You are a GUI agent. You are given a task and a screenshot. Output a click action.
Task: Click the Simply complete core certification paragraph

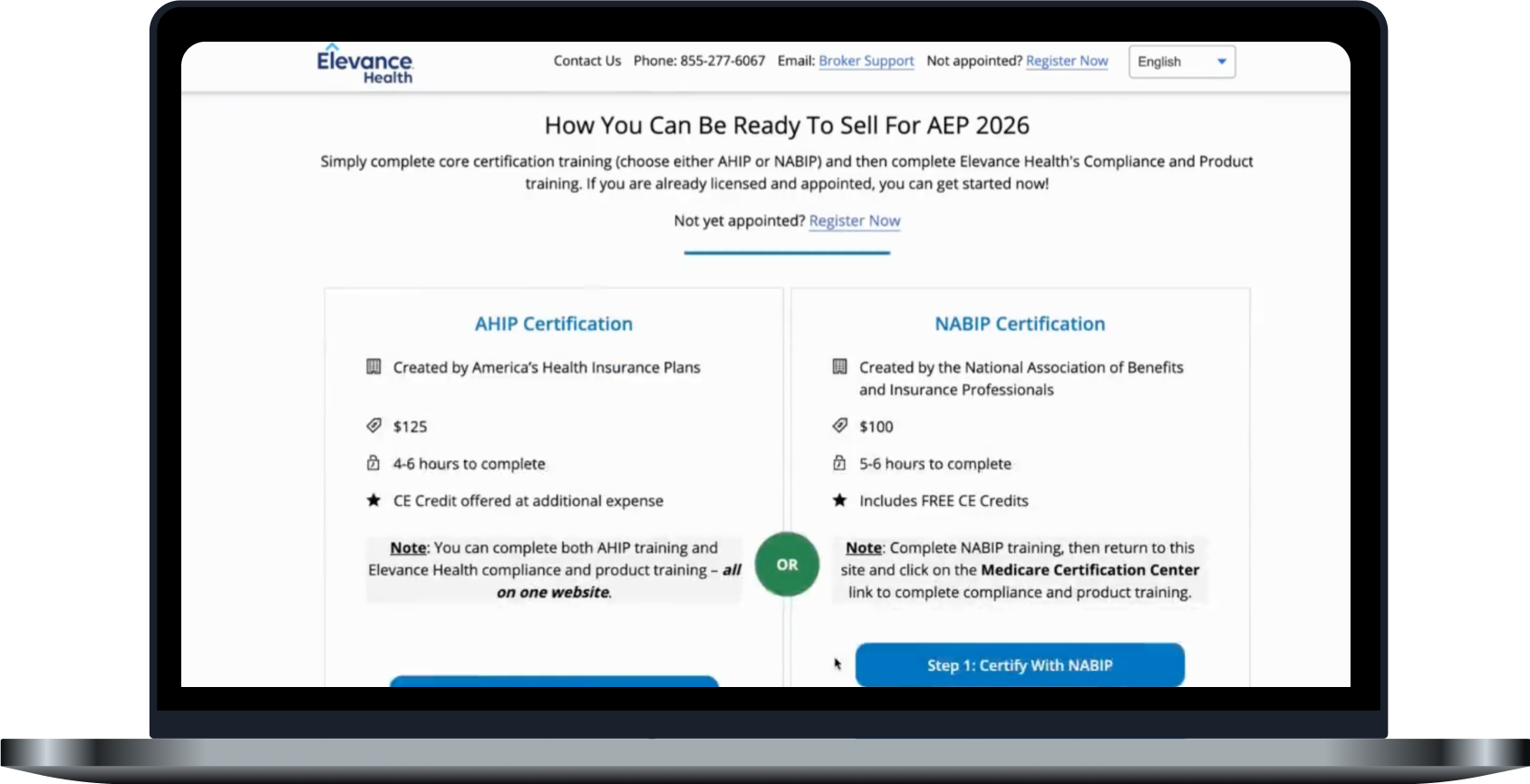787,172
